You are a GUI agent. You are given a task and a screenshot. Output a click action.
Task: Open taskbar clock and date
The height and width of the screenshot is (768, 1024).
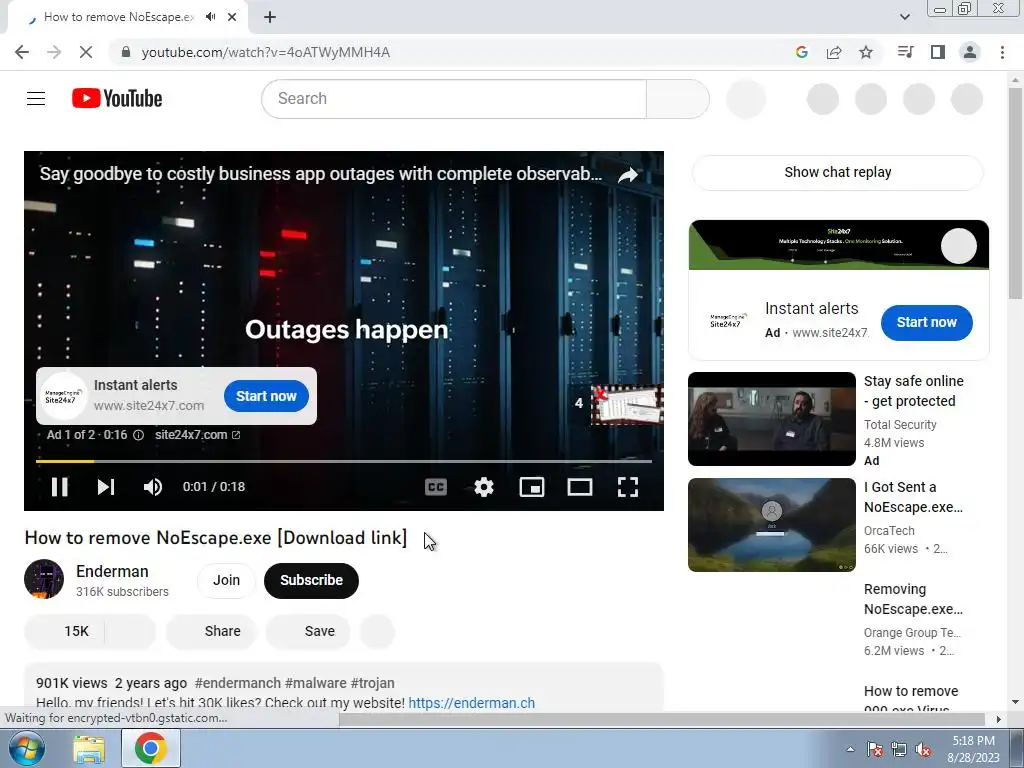click(x=973, y=749)
